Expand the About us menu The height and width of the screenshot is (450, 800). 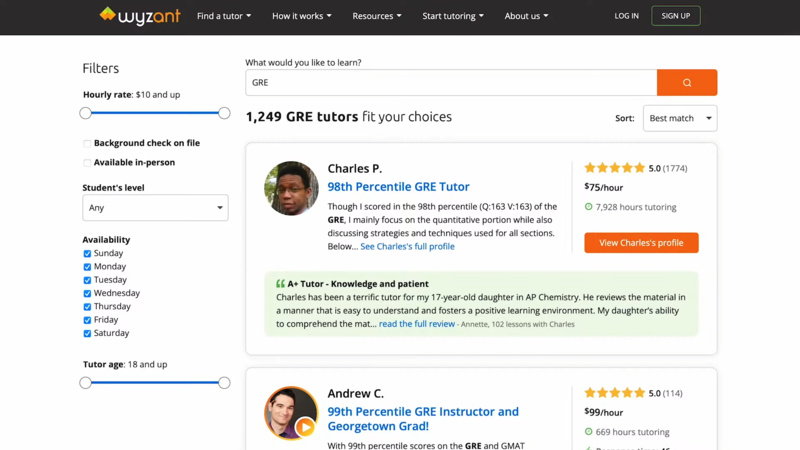pyautogui.click(x=526, y=16)
